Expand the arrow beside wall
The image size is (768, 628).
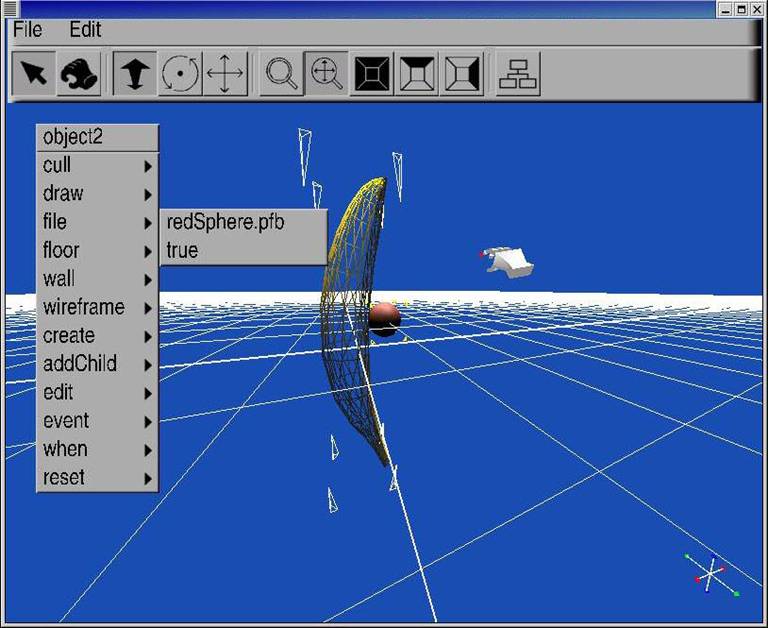[x=148, y=280]
